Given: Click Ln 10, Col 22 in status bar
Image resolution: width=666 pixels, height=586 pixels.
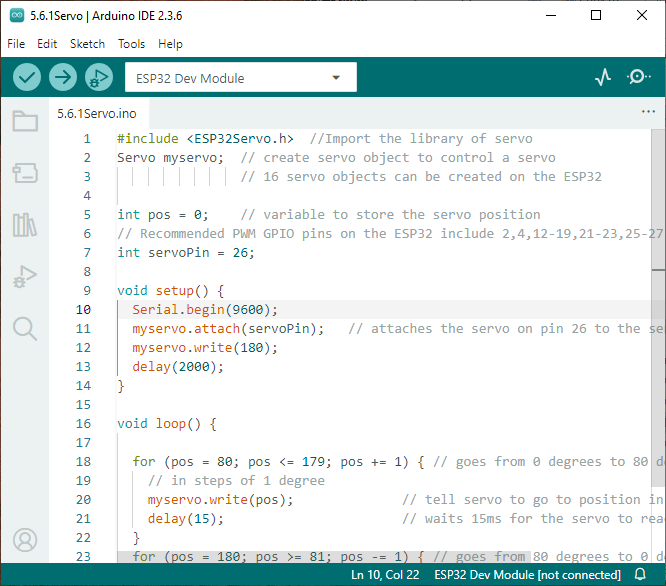Looking at the screenshot, I should coord(385,575).
